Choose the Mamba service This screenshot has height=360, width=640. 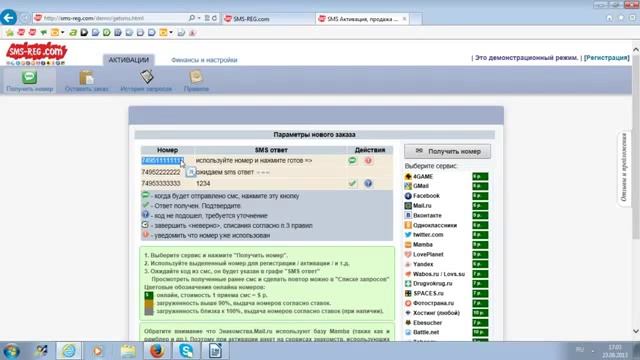[x=422, y=244]
